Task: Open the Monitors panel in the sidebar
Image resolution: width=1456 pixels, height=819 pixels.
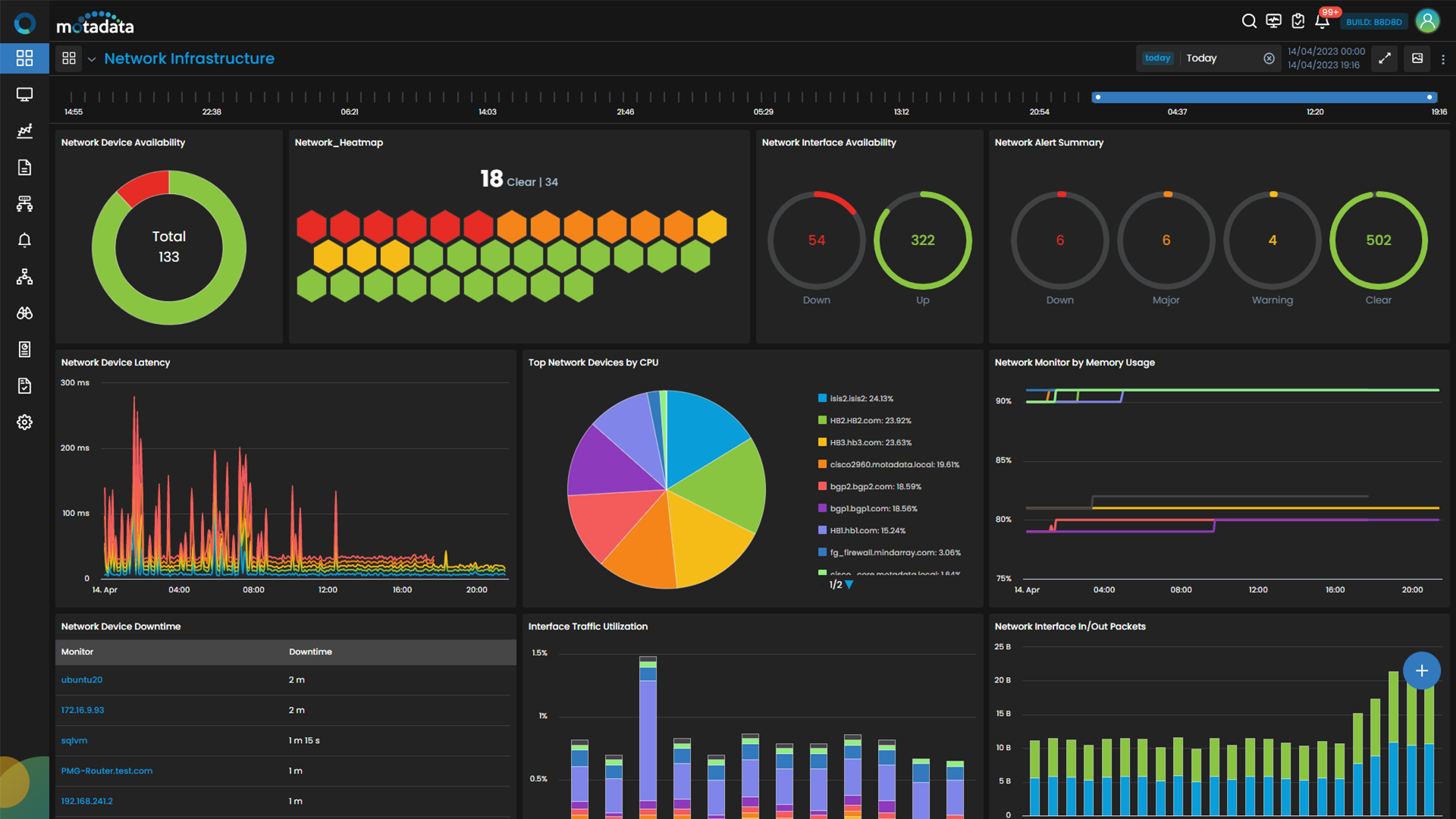Action: (x=25, y=94)
